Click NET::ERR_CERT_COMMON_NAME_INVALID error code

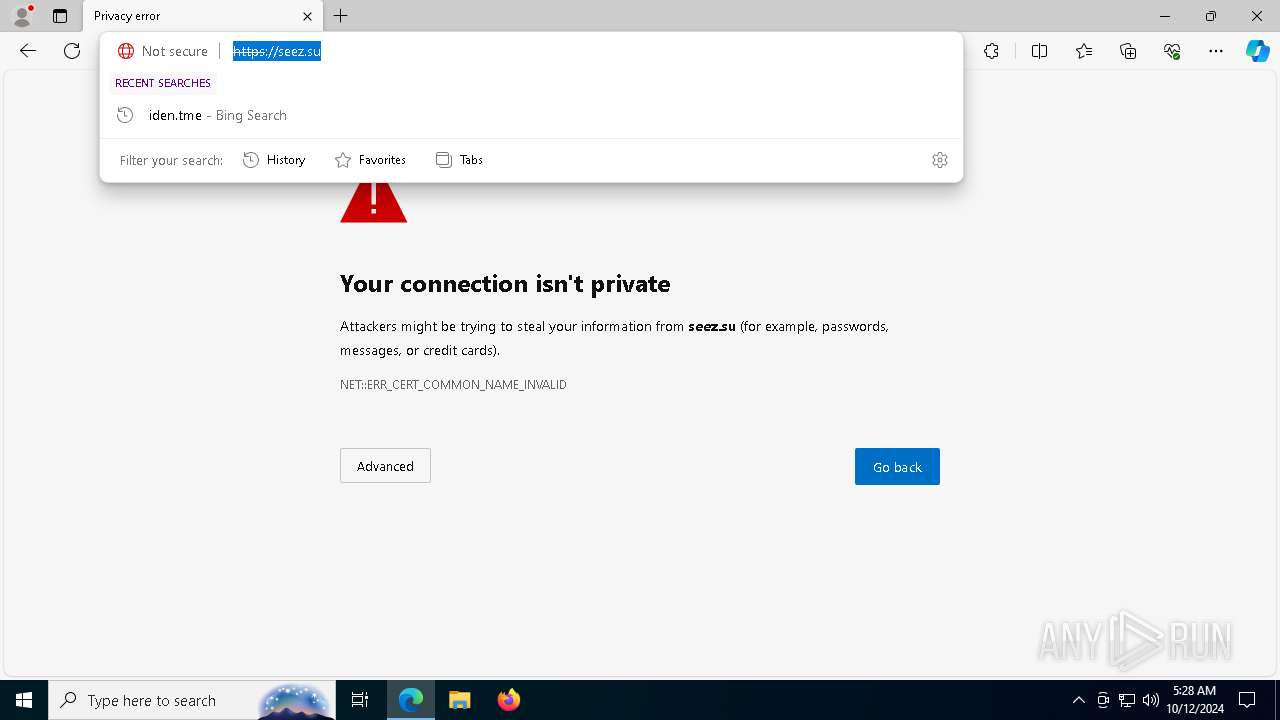click(x=453, y=385)
